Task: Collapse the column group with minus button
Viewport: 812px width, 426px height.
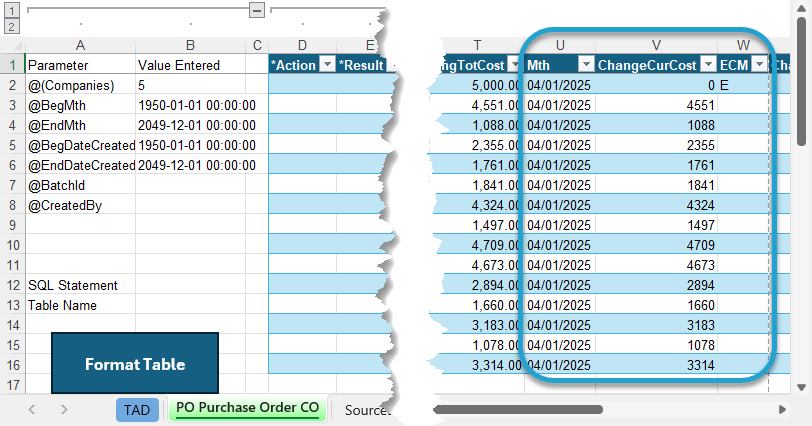Action: pyautogui.click(x=257, y=10)
